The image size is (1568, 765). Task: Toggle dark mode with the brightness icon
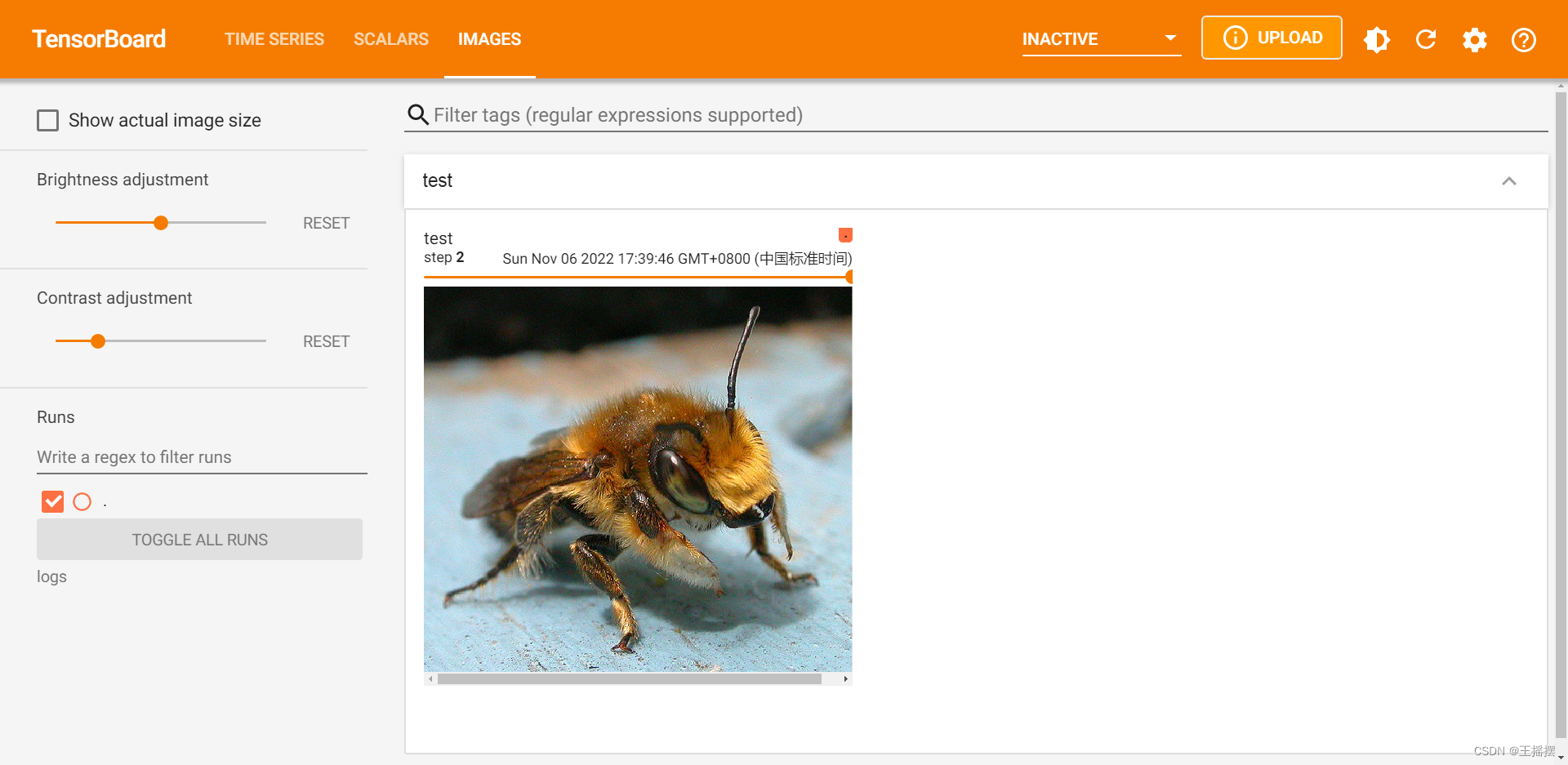click(1377, 39)
